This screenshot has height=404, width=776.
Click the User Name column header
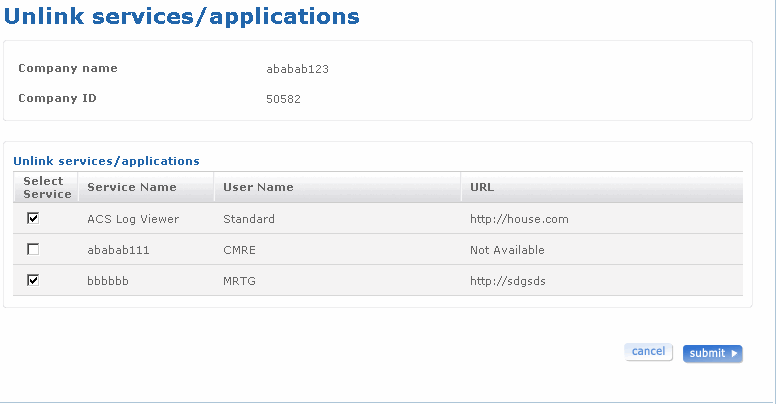pos(338,187)
